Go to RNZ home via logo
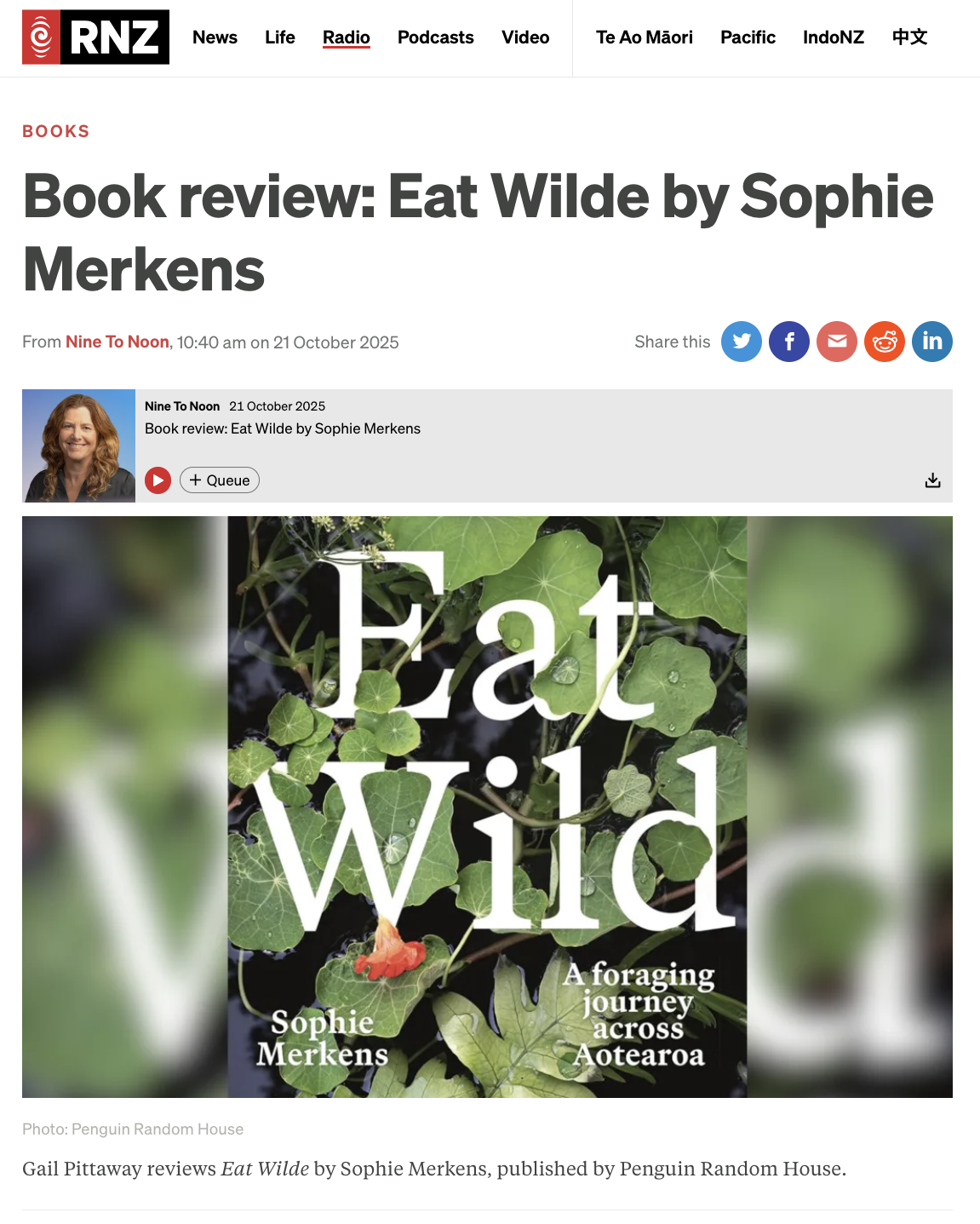 pos(95,37)
